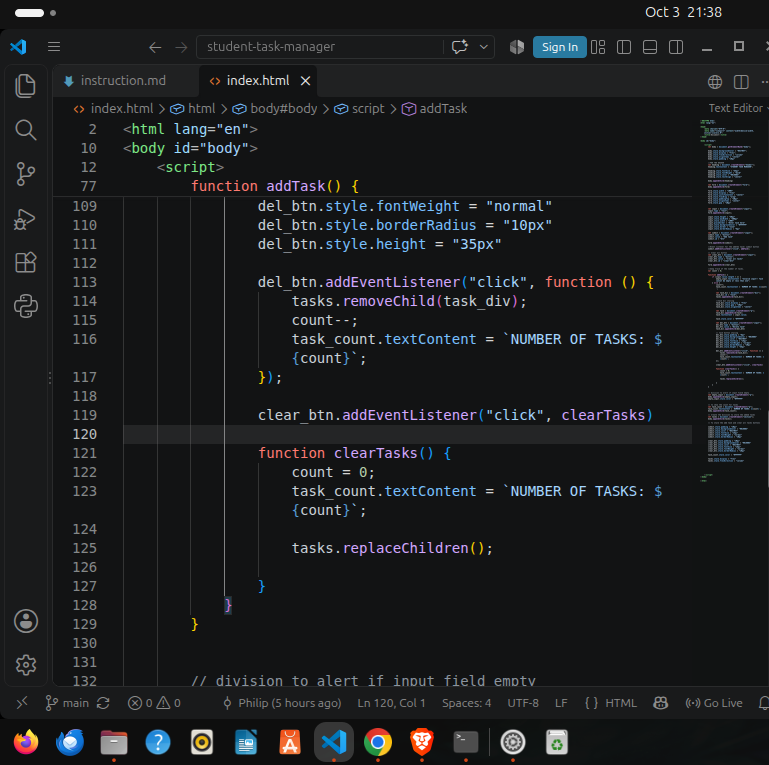The width and height of the screenshot is (769, 765).
Task: Click line number 120 in gutter
Action: click(85, 434)
